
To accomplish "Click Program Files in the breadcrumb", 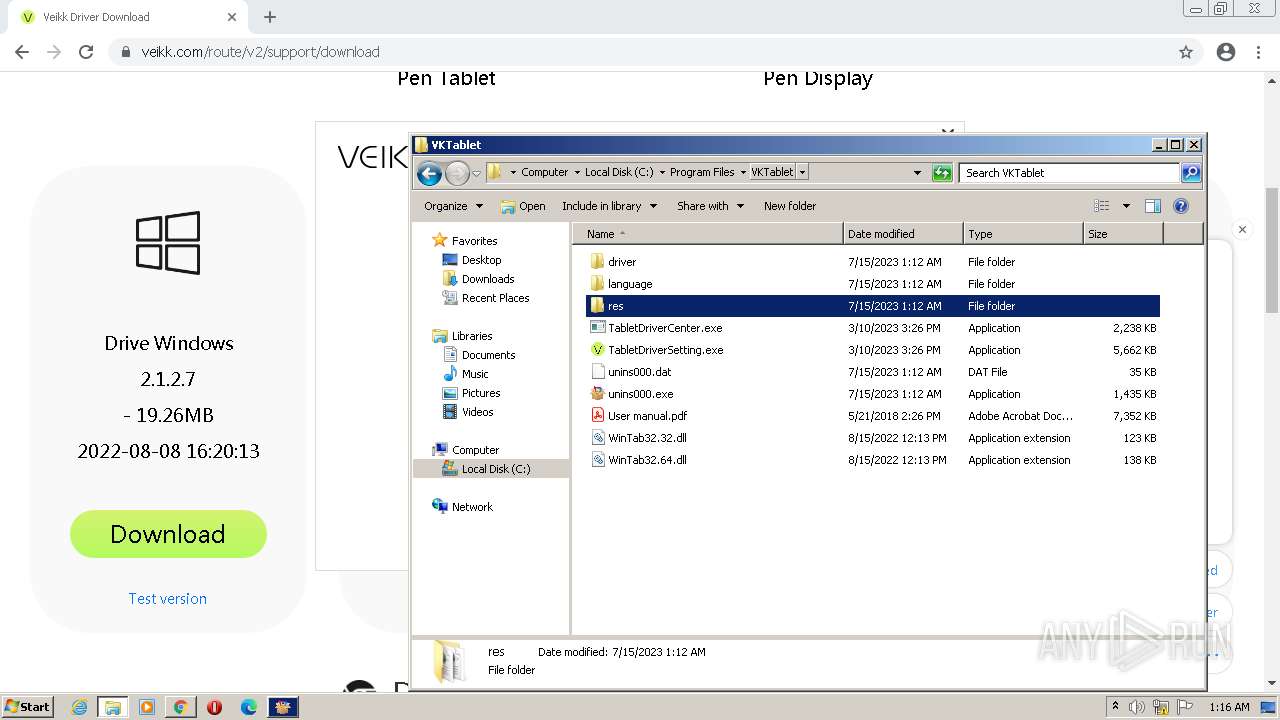I will click(x=702, y=172).
